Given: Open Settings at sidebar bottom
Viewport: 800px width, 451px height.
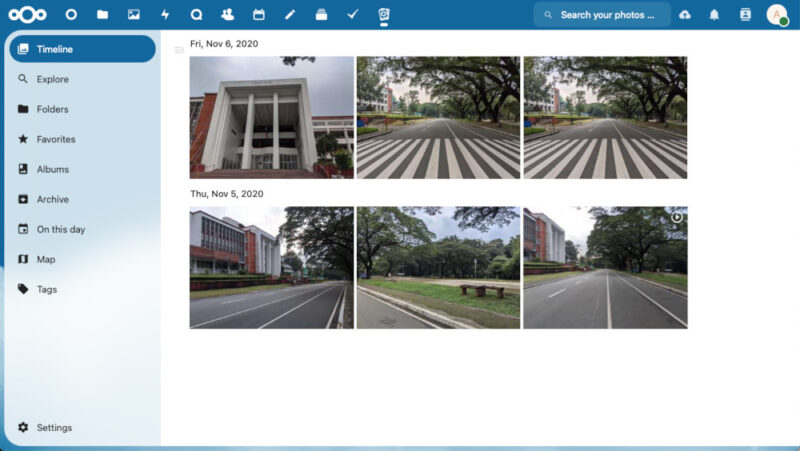Looking at the screenshot, I should click(83, 428).
